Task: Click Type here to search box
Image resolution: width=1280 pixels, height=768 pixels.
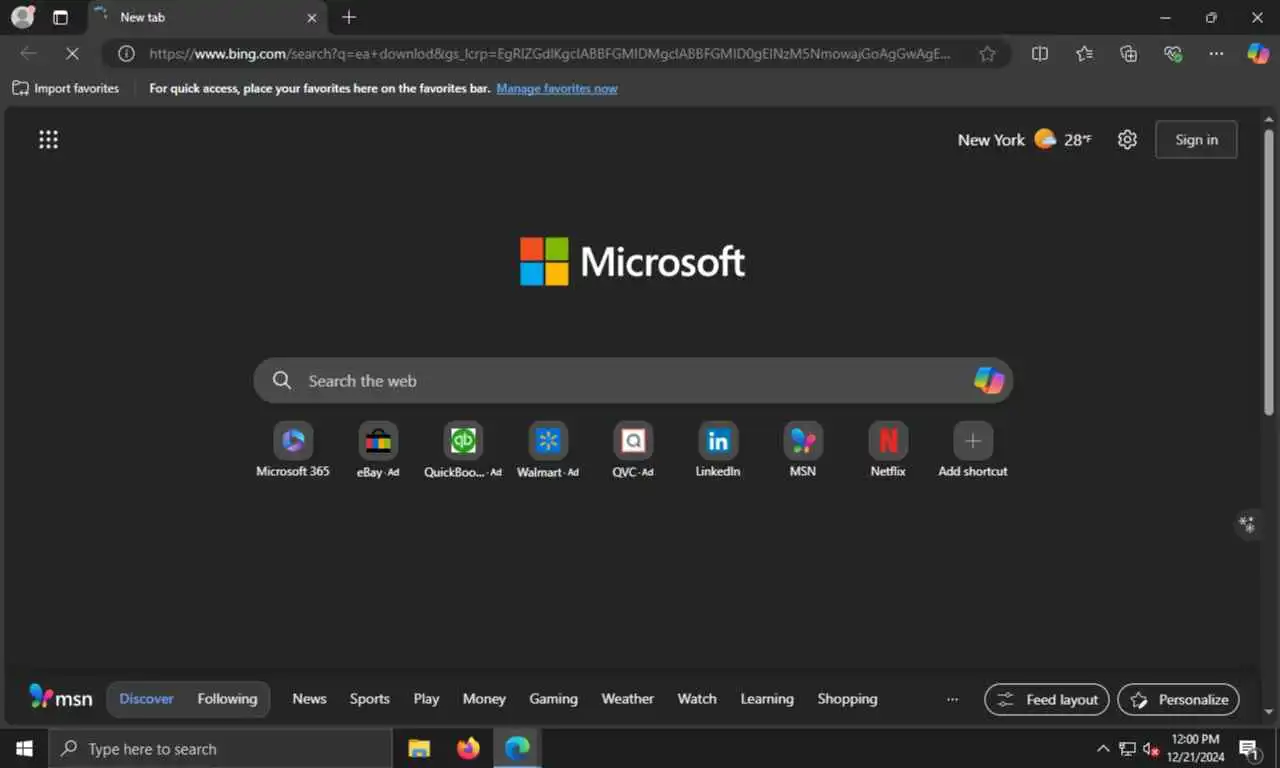Action: coord(220,748)
